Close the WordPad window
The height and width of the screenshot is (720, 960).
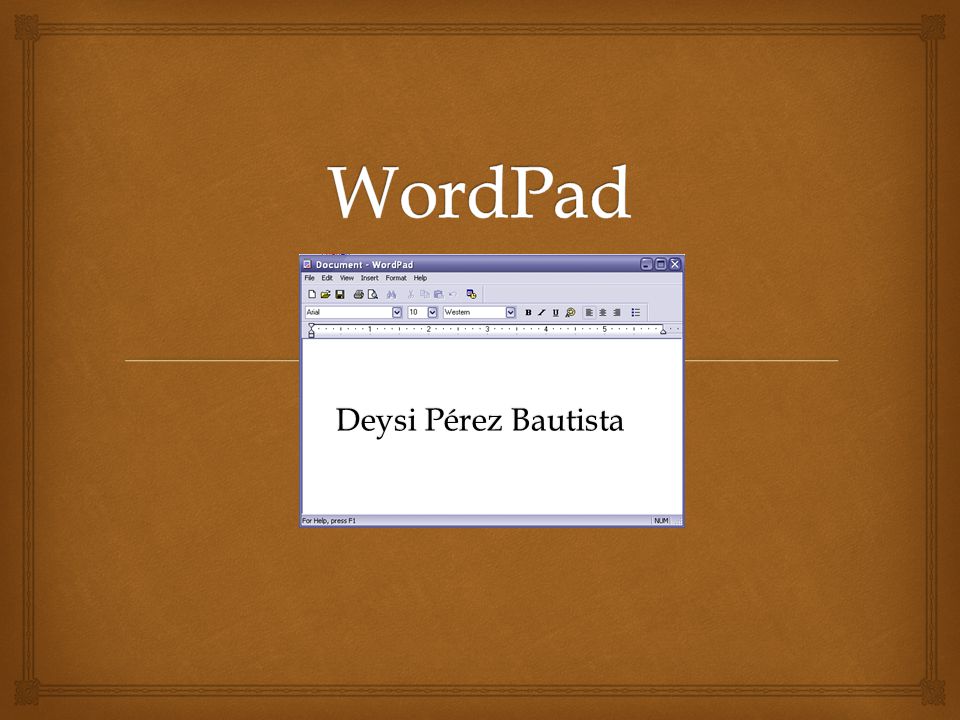(675, 264)
